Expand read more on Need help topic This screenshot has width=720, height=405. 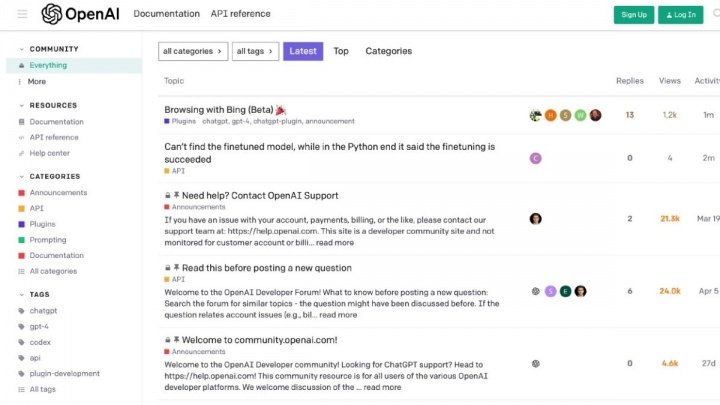(335, 243)
